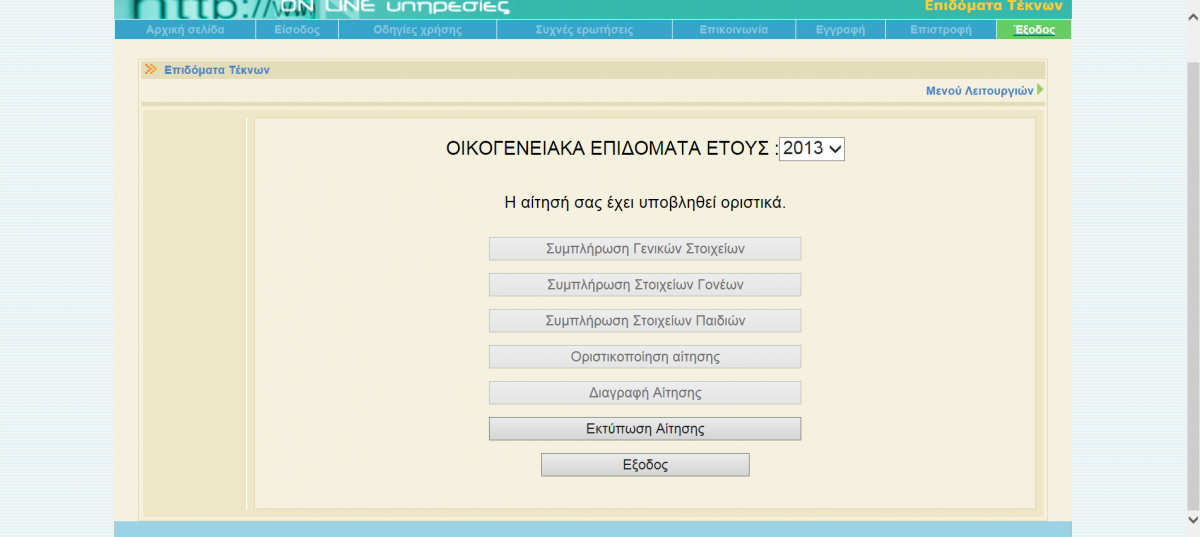Click Συμπλήρωση Στοιχείων Γονέων button

click(645, 285)
